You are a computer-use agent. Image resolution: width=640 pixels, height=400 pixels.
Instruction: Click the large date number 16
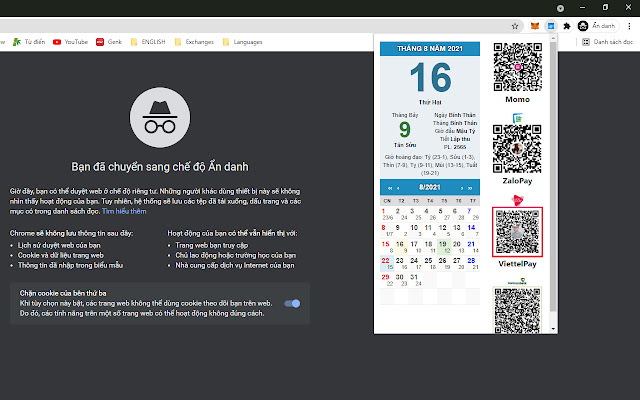[x=430, y=77]
